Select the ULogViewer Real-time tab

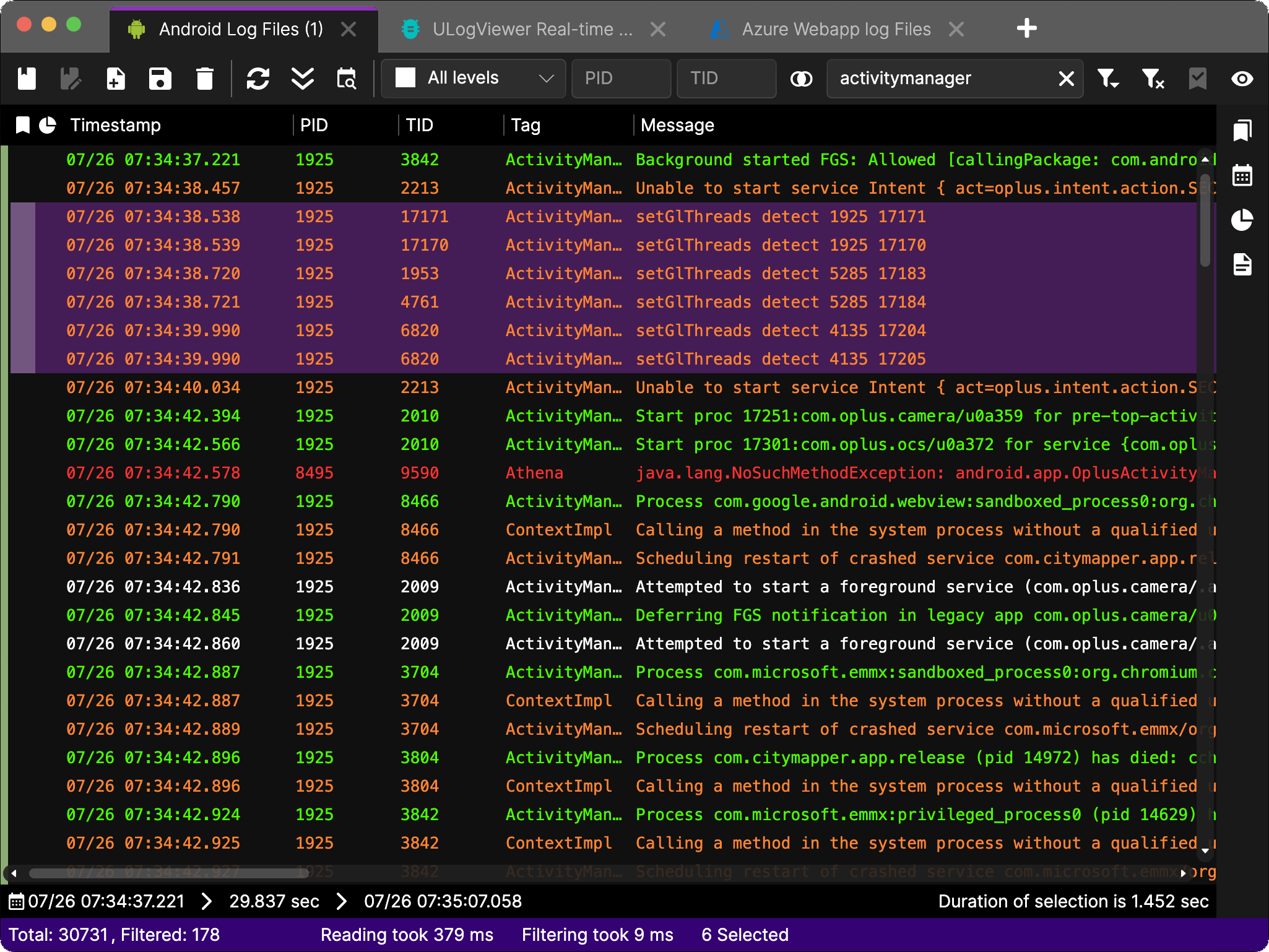[532, 28]
